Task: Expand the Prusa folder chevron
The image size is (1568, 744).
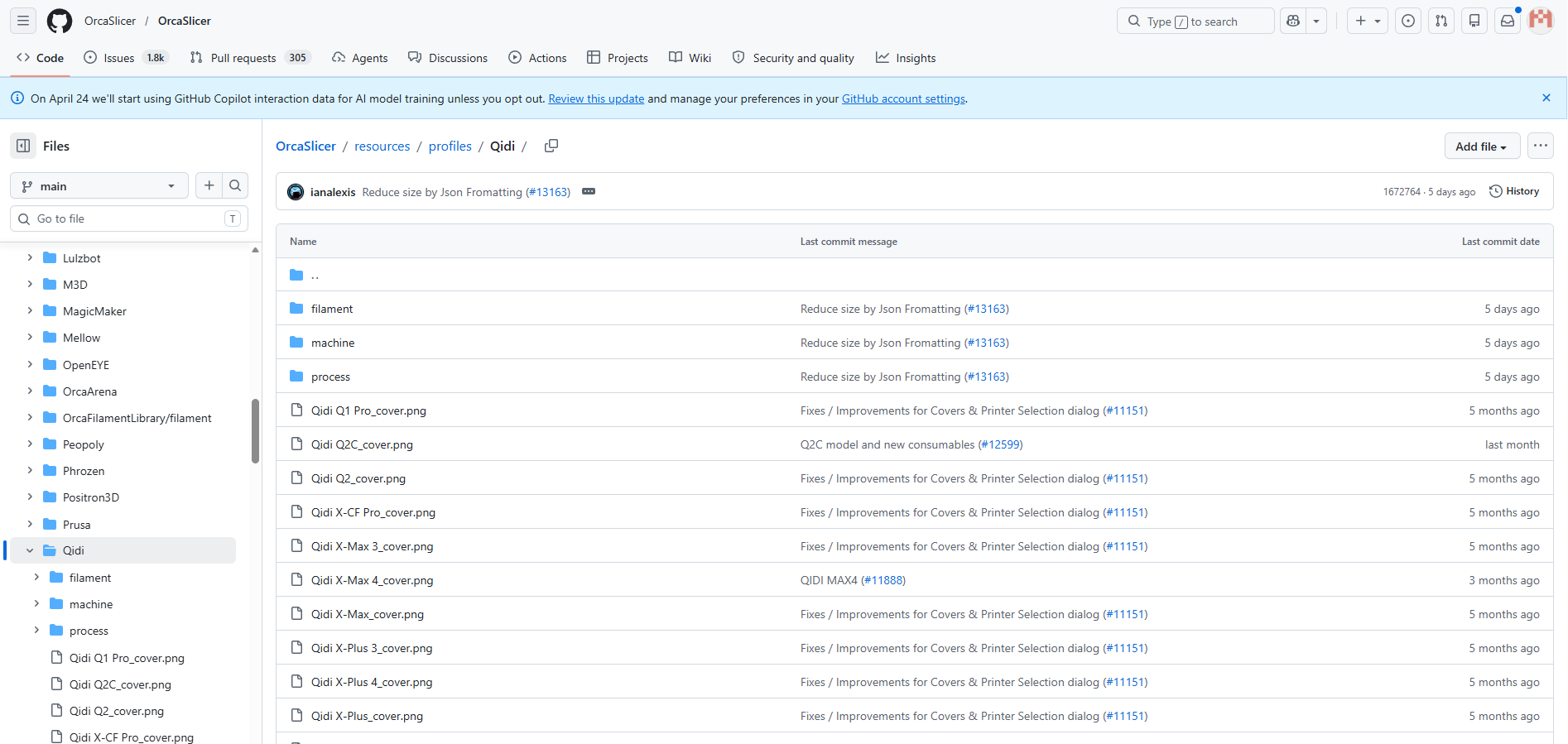Action: 30,525
